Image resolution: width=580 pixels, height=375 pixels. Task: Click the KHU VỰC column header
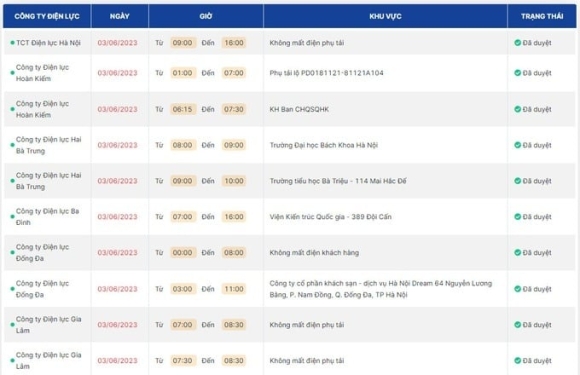pos(385,16)
